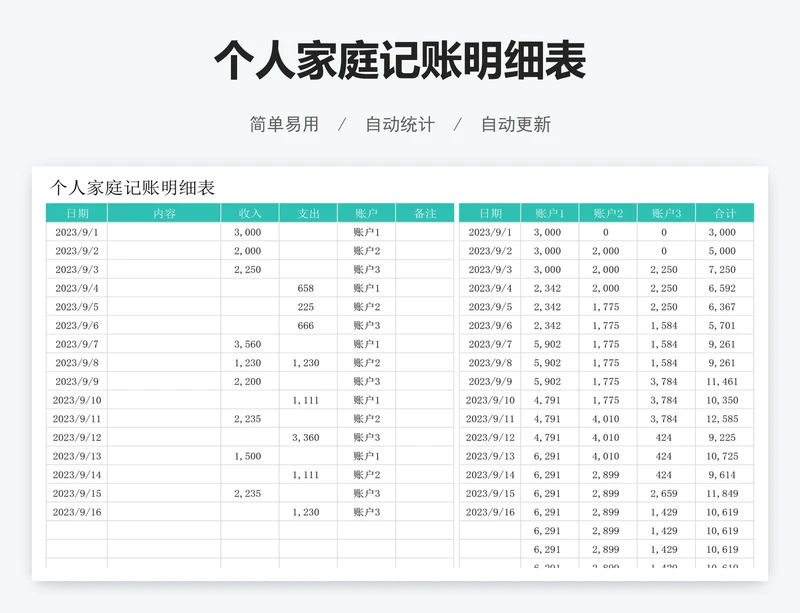800x613 pixels.
Task: Select the 日期 header next to 账户1
Action: point(490,213)
